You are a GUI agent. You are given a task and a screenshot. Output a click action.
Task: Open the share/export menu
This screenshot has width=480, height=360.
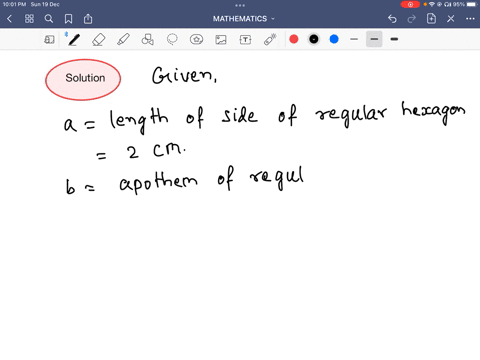tap(88, 19)
